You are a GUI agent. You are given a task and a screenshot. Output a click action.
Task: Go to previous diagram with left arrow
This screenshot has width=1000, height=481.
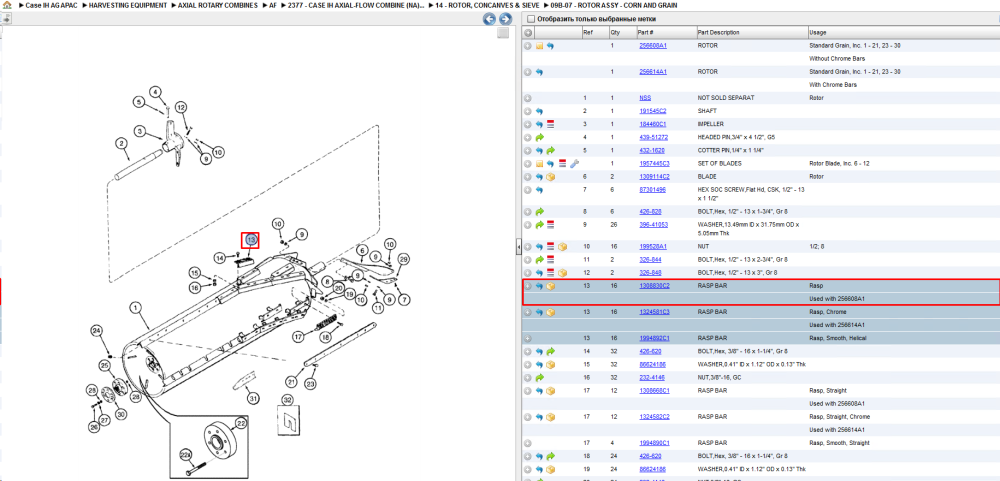(x=489, y=19)
